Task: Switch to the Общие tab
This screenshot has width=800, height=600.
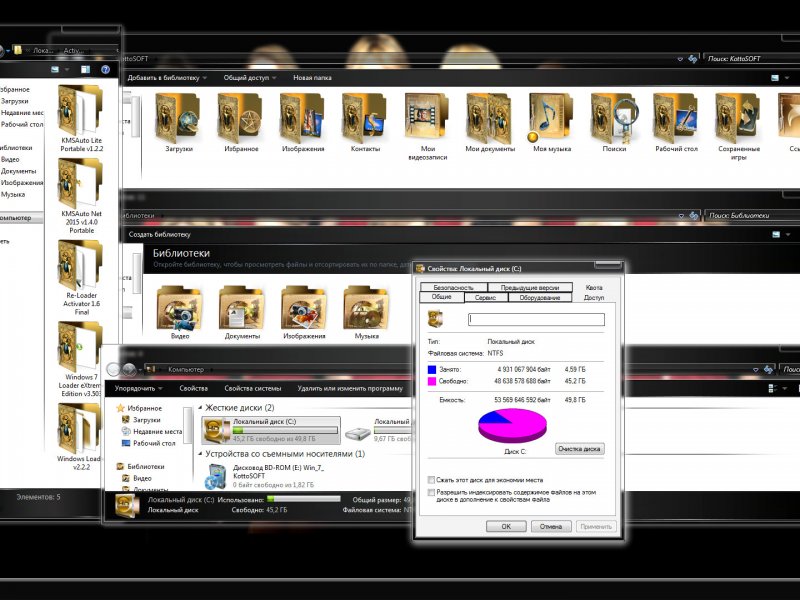Action: (x=441, y=297)
